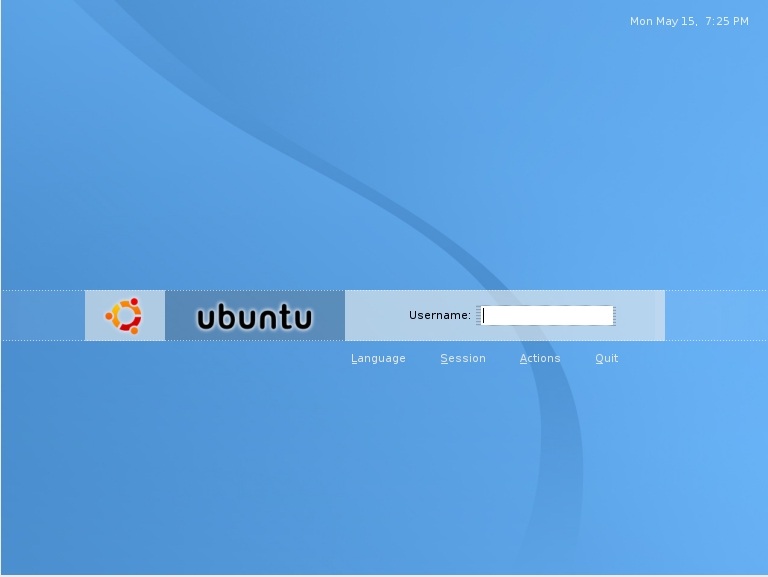Click the ubuntu wordmark banner
Viewport: 768px width, 577px height.
[x=255, y=316]
